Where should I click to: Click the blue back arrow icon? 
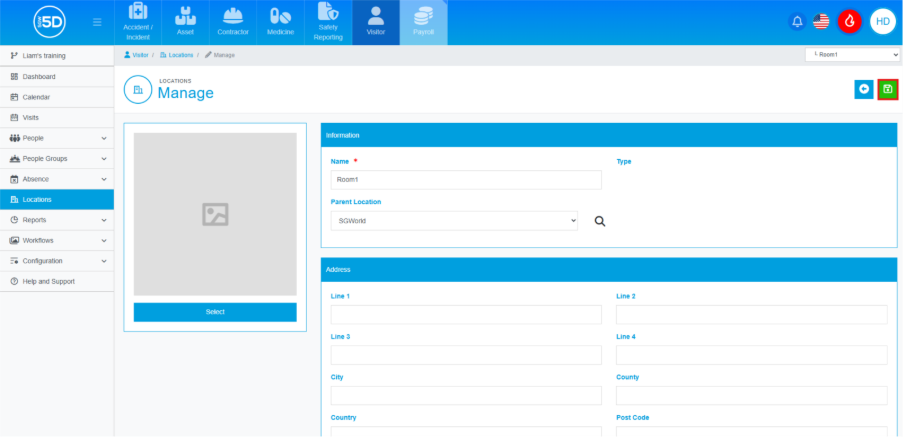coord(864,90)
